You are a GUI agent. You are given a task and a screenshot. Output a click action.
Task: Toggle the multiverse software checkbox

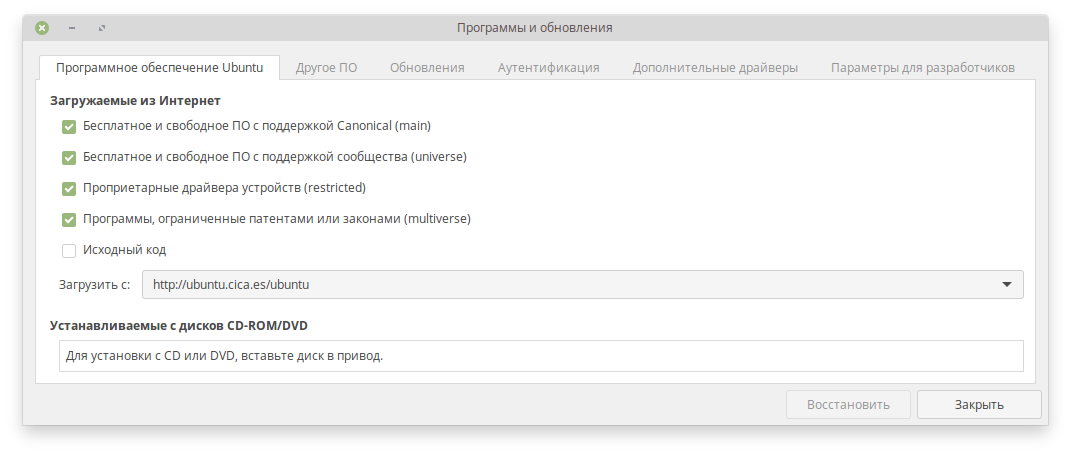(x=69, y=220)
